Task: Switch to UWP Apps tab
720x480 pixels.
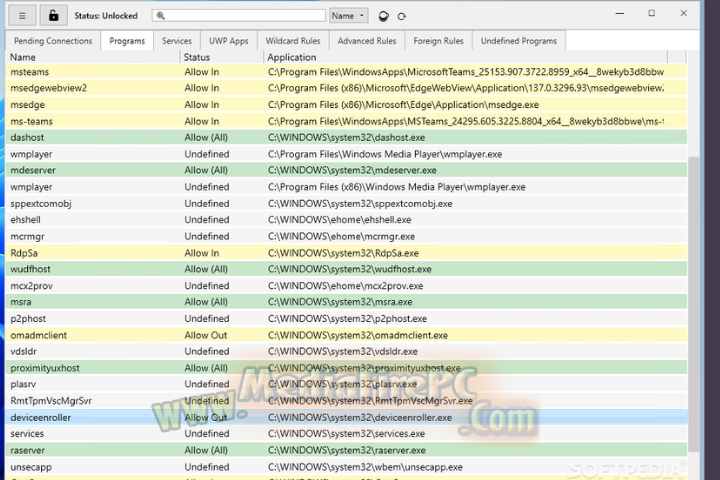Action: pyautogui.click(x=229, y=41)
